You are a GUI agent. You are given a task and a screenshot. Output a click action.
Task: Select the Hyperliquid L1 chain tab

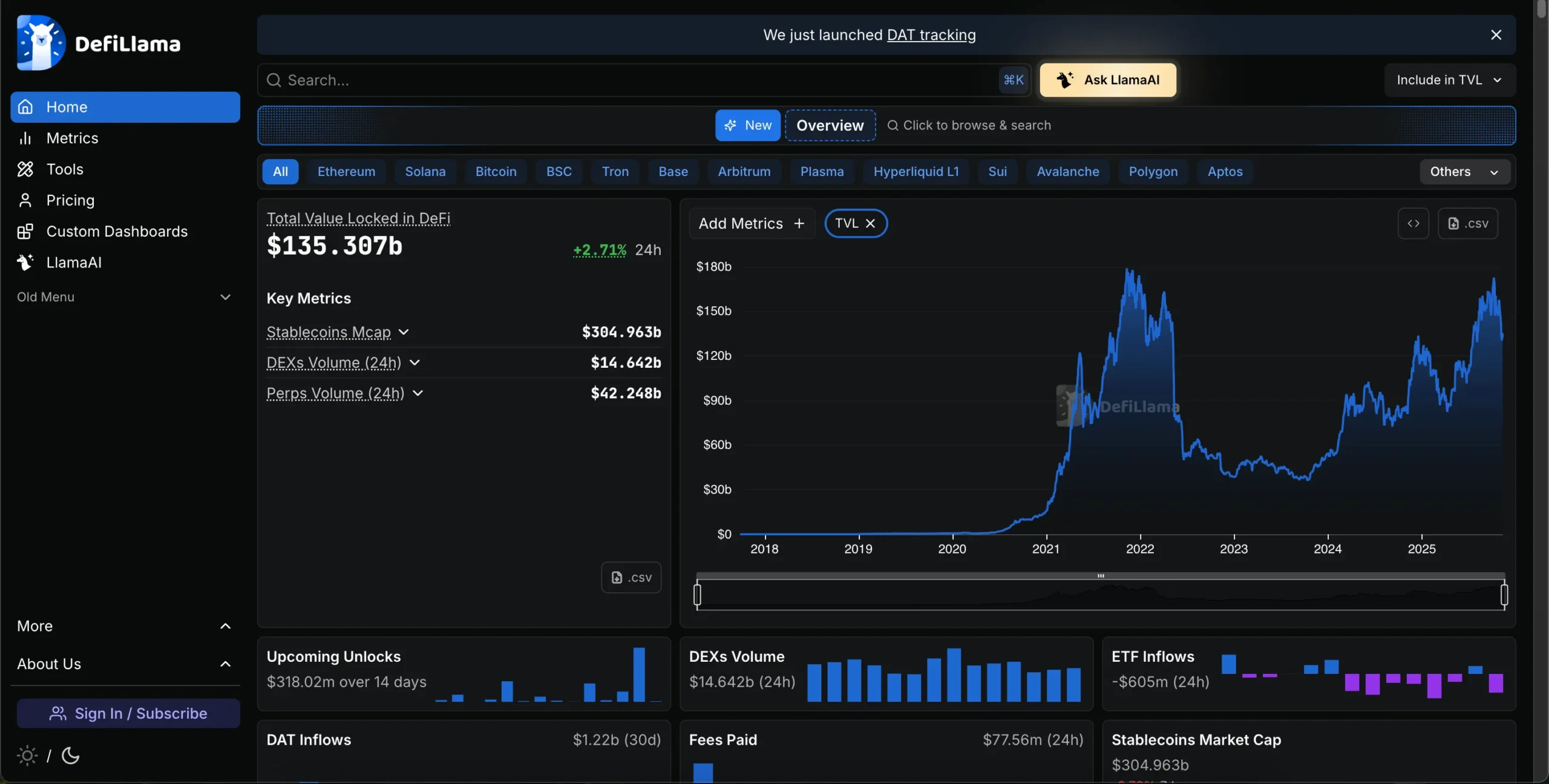coord(915,172)
